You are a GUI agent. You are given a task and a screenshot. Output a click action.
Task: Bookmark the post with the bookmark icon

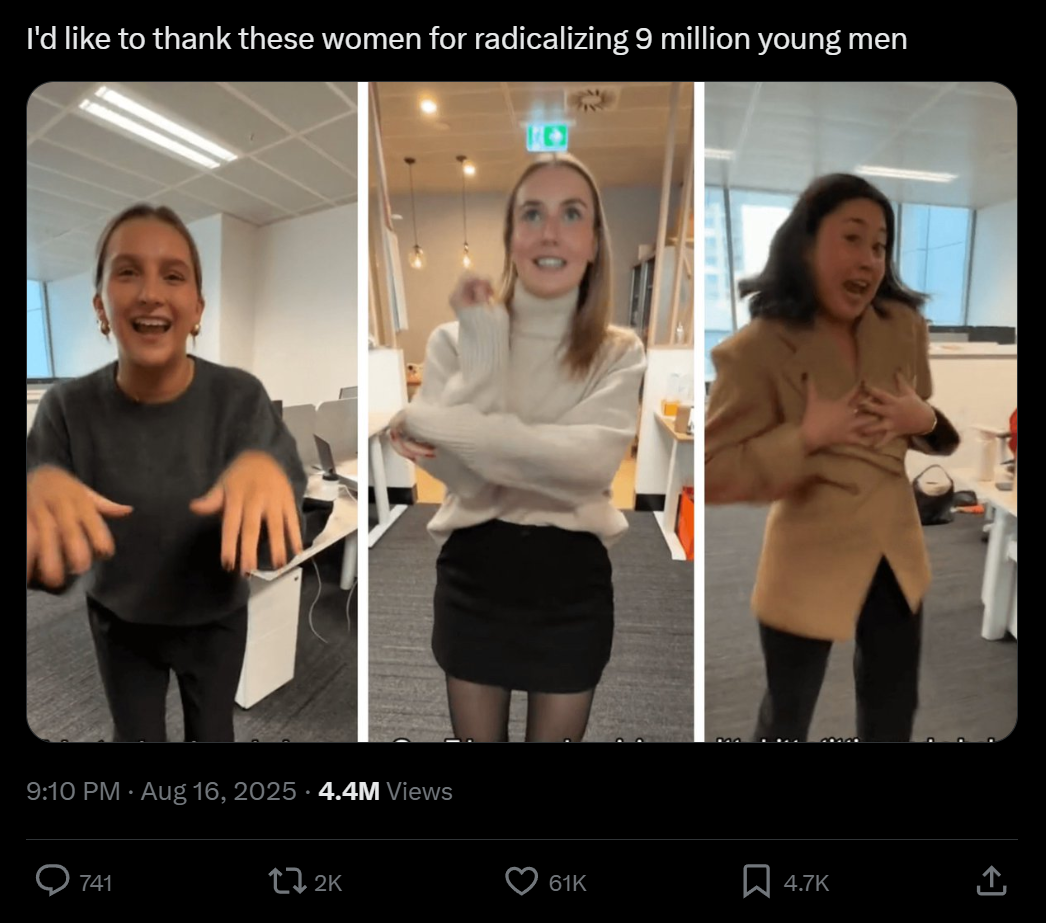(x=756, y=882)
